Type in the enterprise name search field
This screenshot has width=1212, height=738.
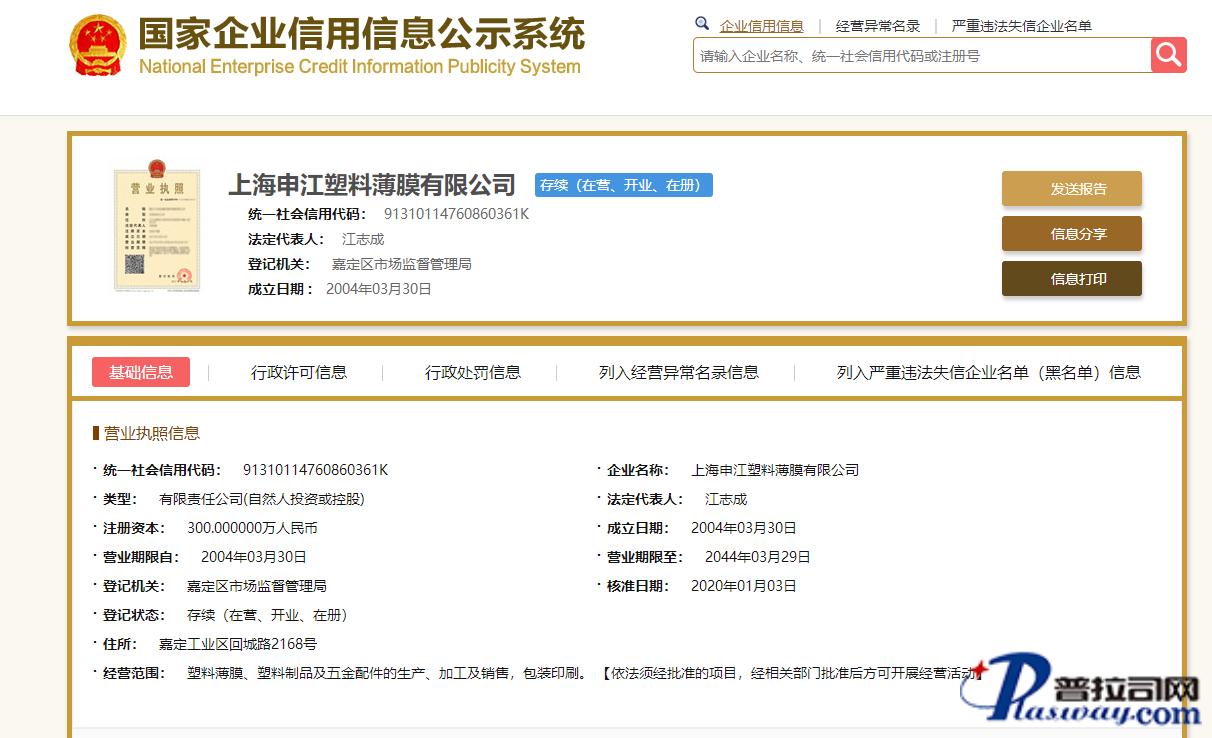pyautogui.click(x=920, y=56)
